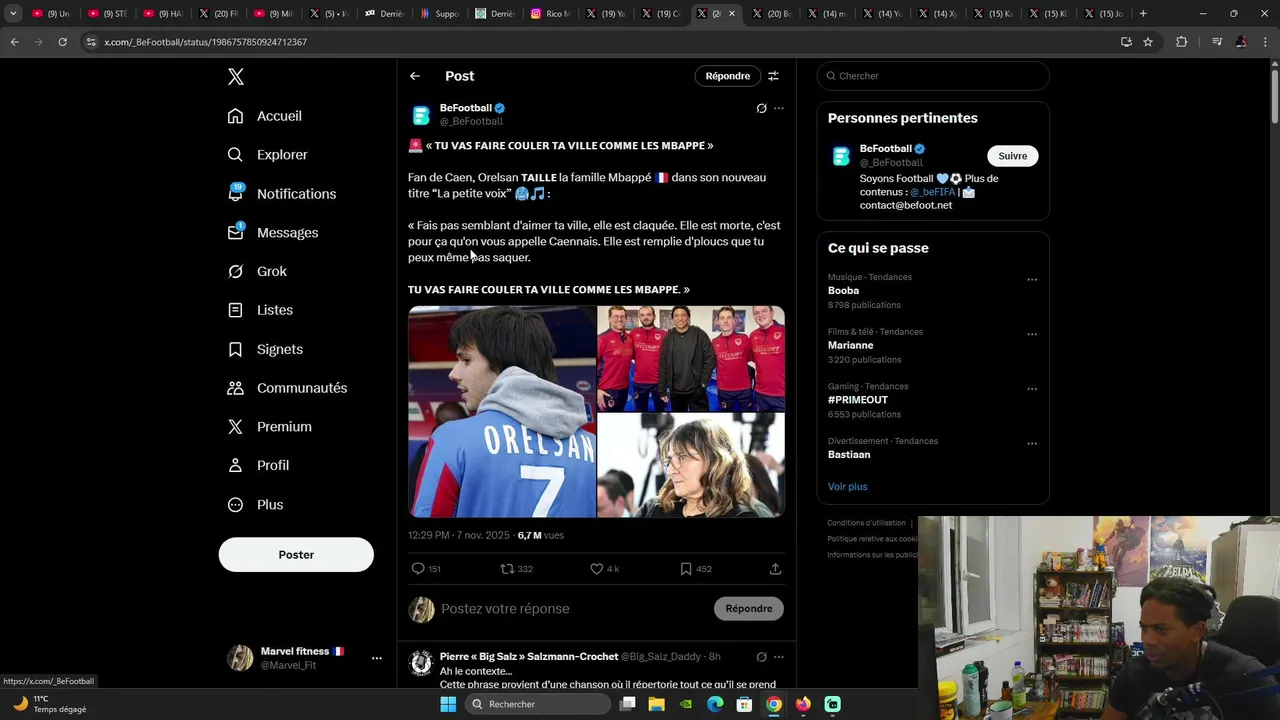Bookmark page with star icon
Screen dimensions: 1280x720
(x=1148, y=42)
